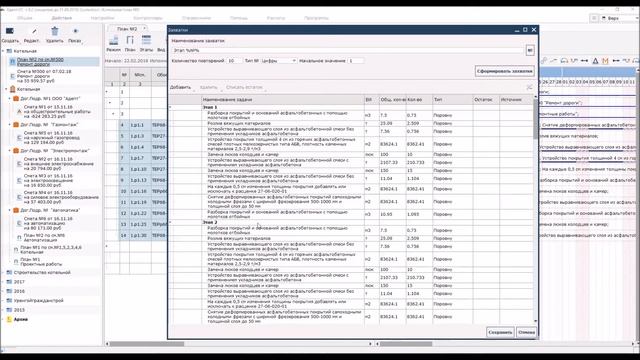
Task: Click the double arrow icon left of triangle
Action: pos(584,60)
